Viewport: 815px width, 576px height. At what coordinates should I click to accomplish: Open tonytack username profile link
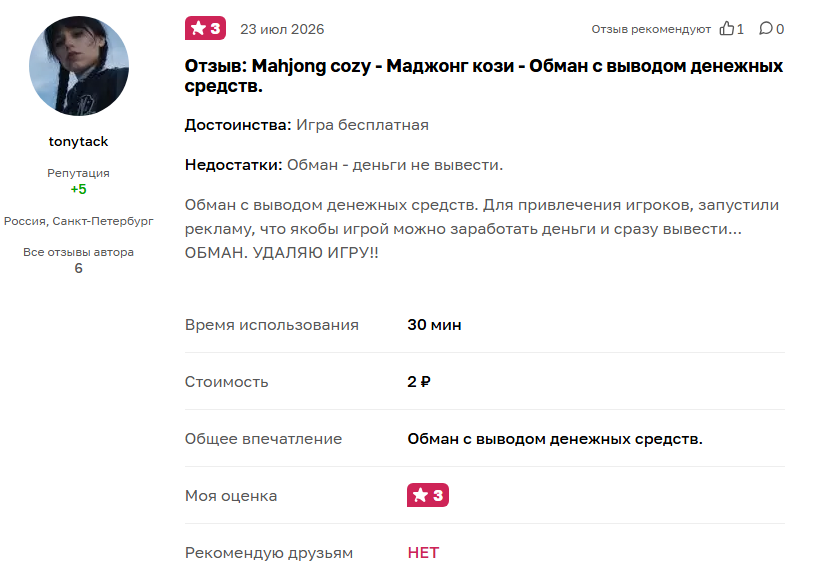pyautogui.click(x=78, y=141)
